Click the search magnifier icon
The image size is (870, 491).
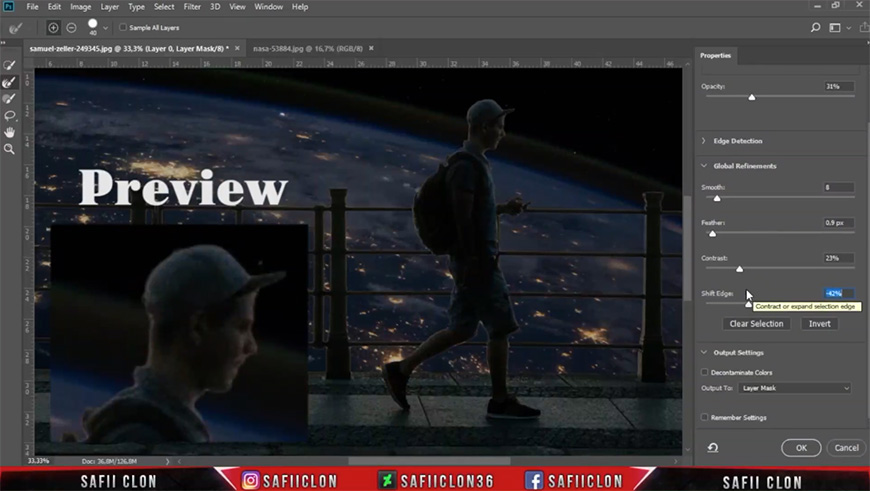coord(815,27)
